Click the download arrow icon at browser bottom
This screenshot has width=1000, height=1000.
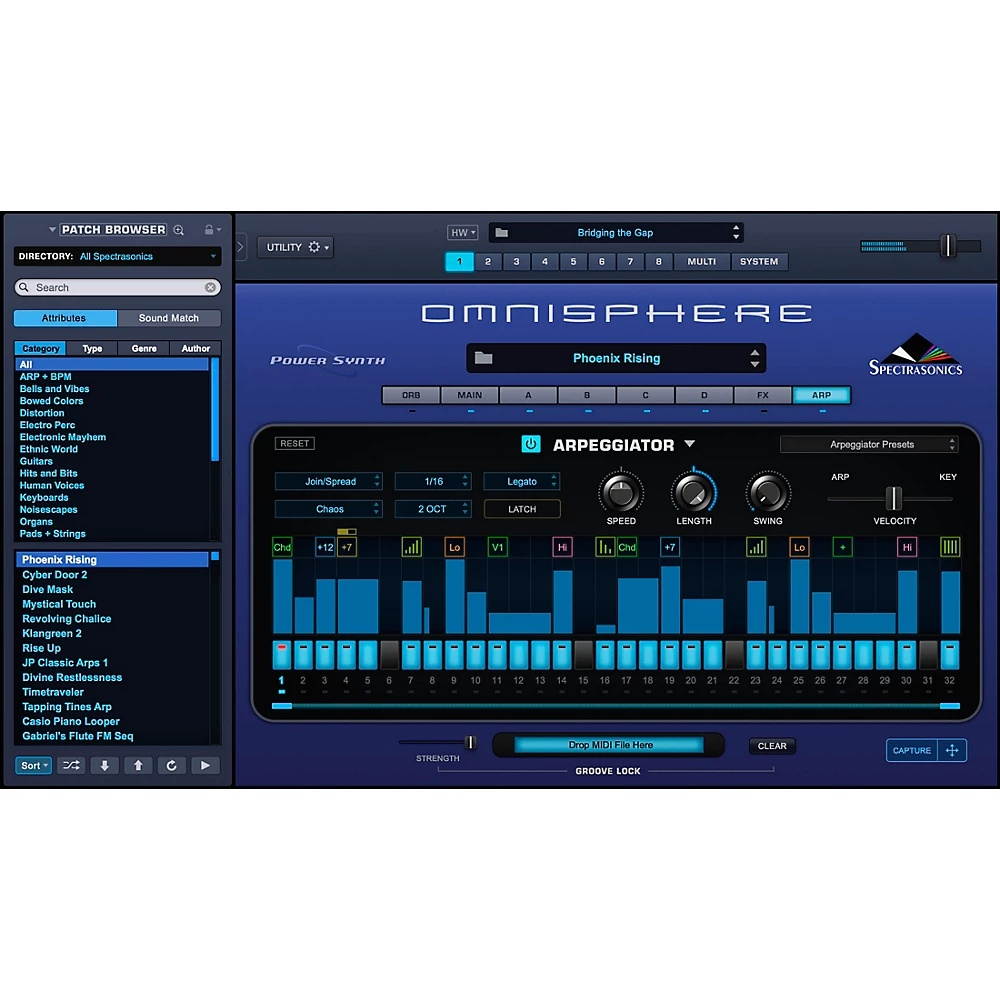pyautogui.click(x=103, y=765)
